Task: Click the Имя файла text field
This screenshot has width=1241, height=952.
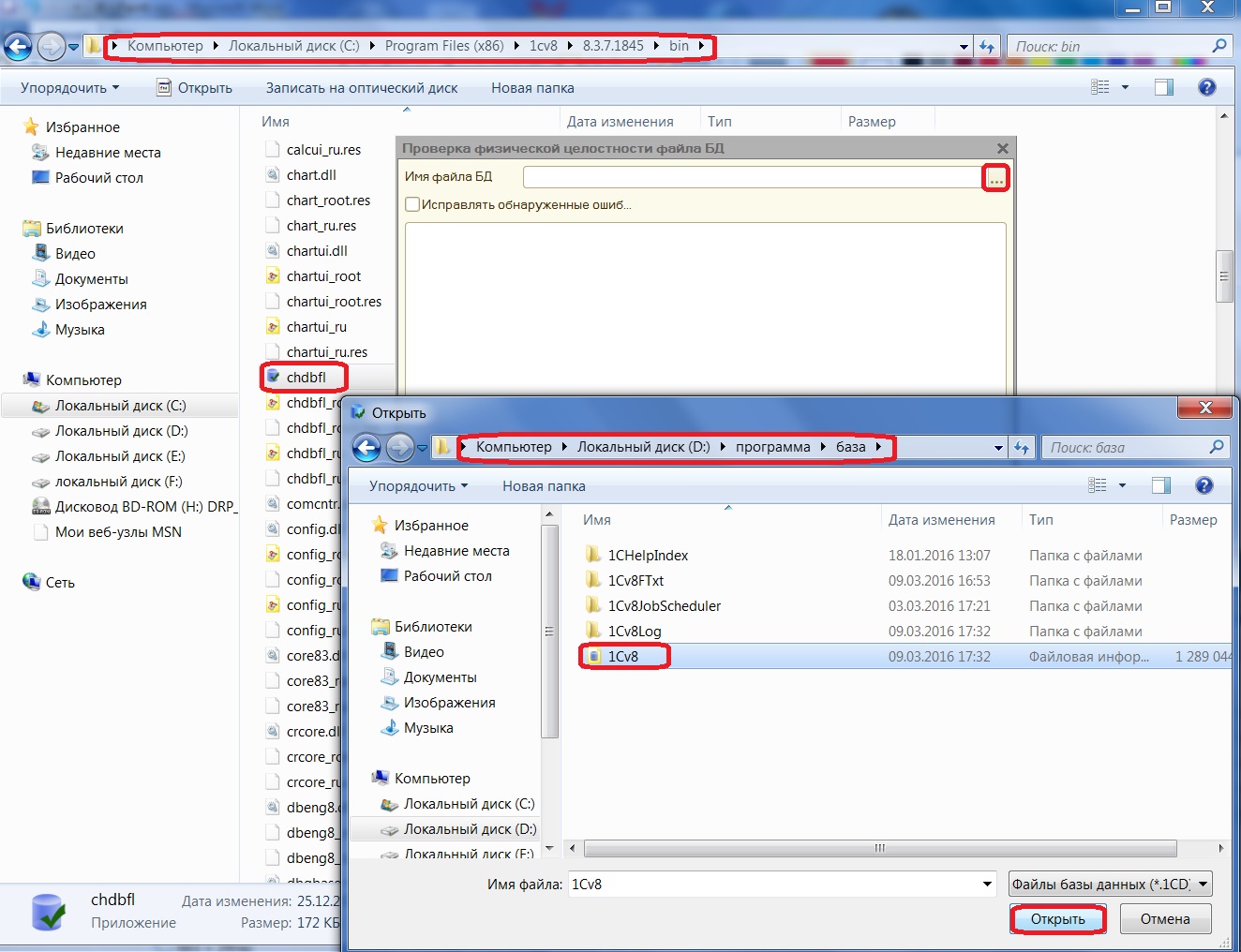Action: click(x=773, y=884)
